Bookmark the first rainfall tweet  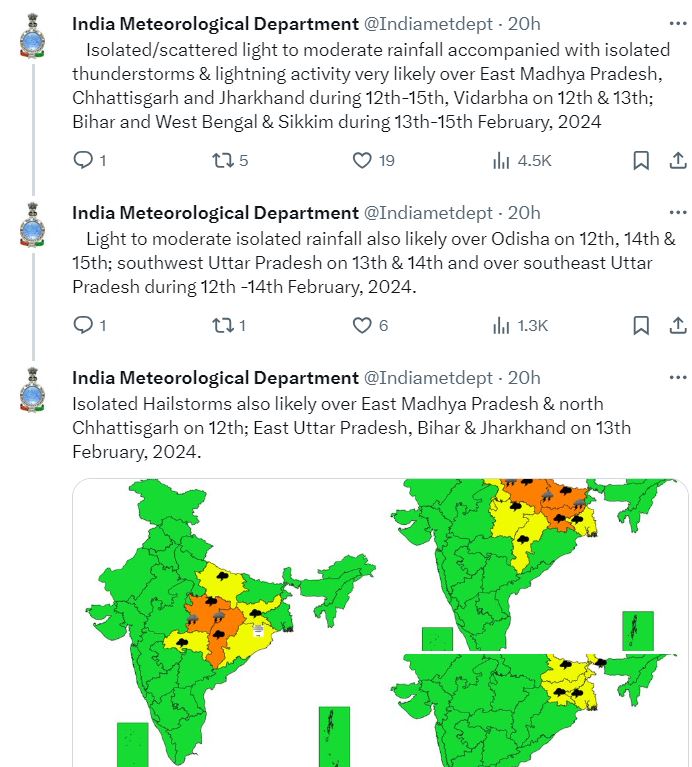pos(641,160)
